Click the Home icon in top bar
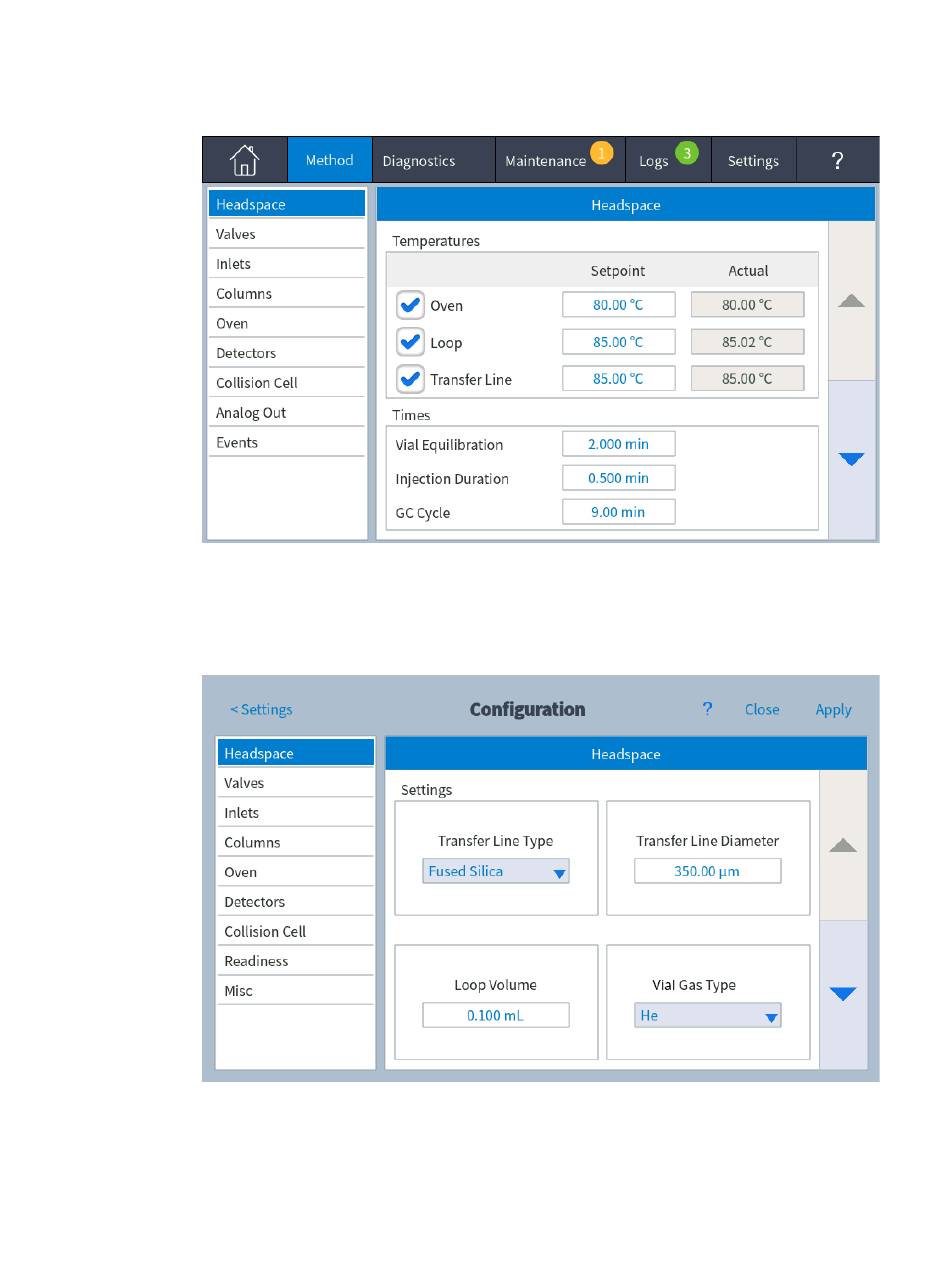Viewport: 950px width, 1267px height. [245, 160]
